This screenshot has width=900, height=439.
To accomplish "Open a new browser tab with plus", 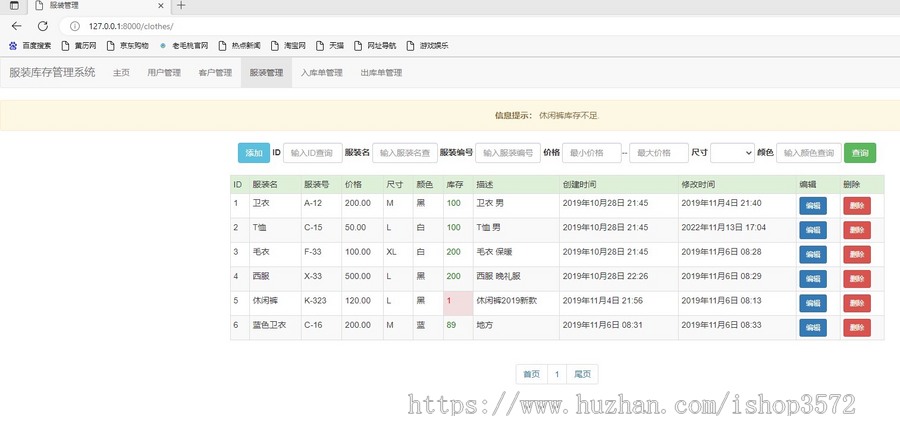I will coord(181,6).
